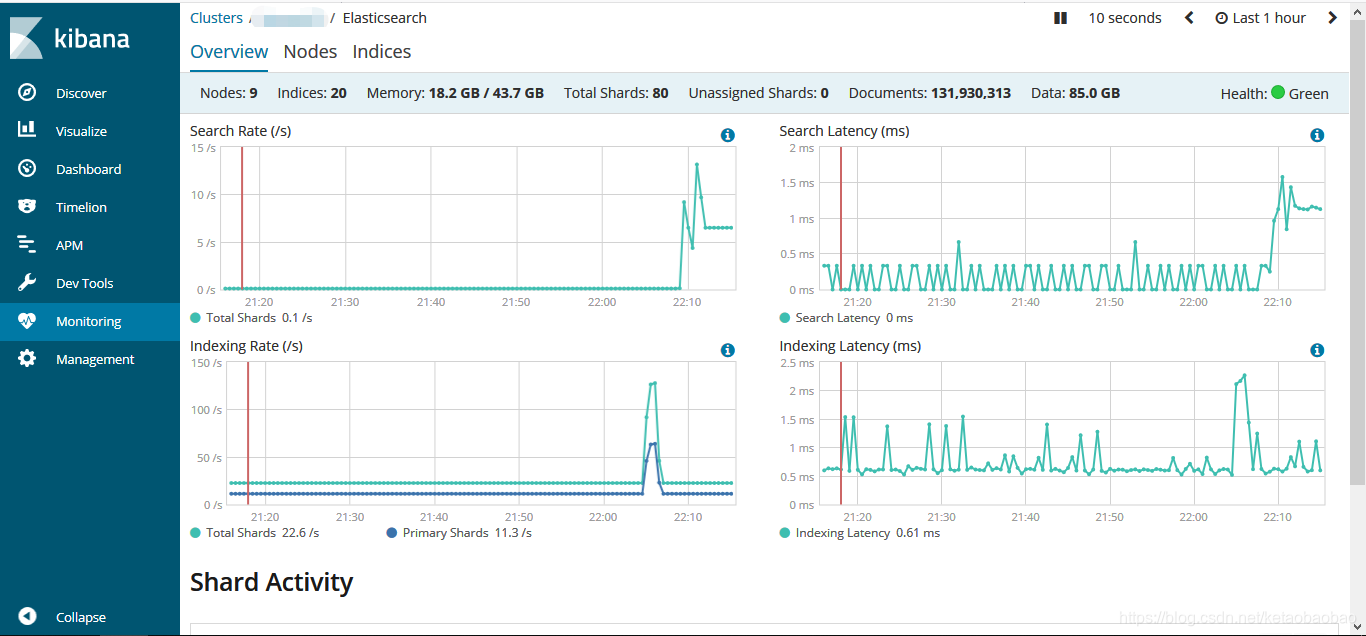Image resolution: width=1366 pixels, height=636 pixels.
Task: Click the Indexing Latency (ms) chart title
Action: pos(850,346)
